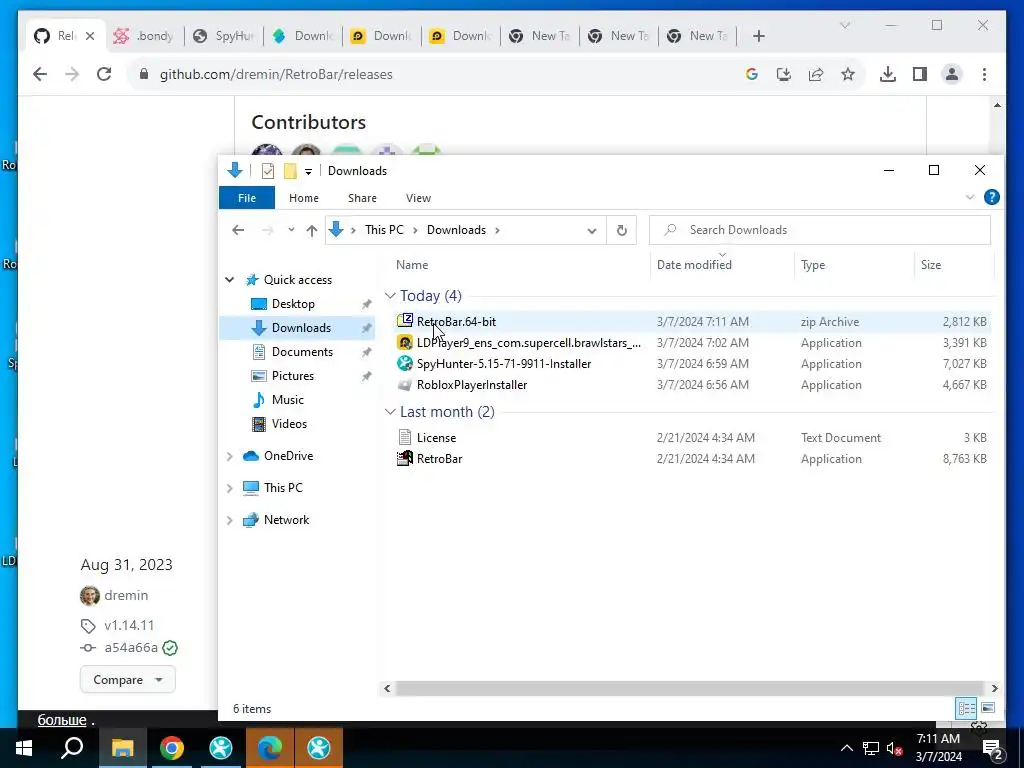Click the Chrome back navigation arrow
1024x768 pixels.
pos(40,74)
